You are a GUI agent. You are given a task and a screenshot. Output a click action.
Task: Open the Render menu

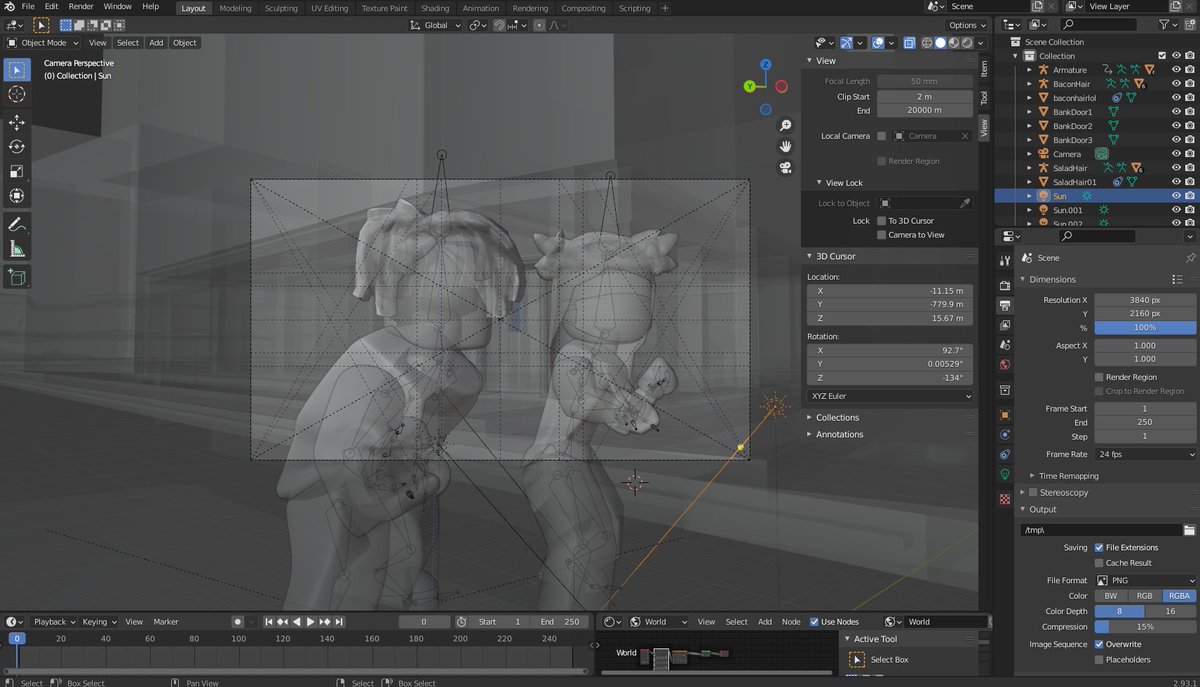(x=81, y=7)
